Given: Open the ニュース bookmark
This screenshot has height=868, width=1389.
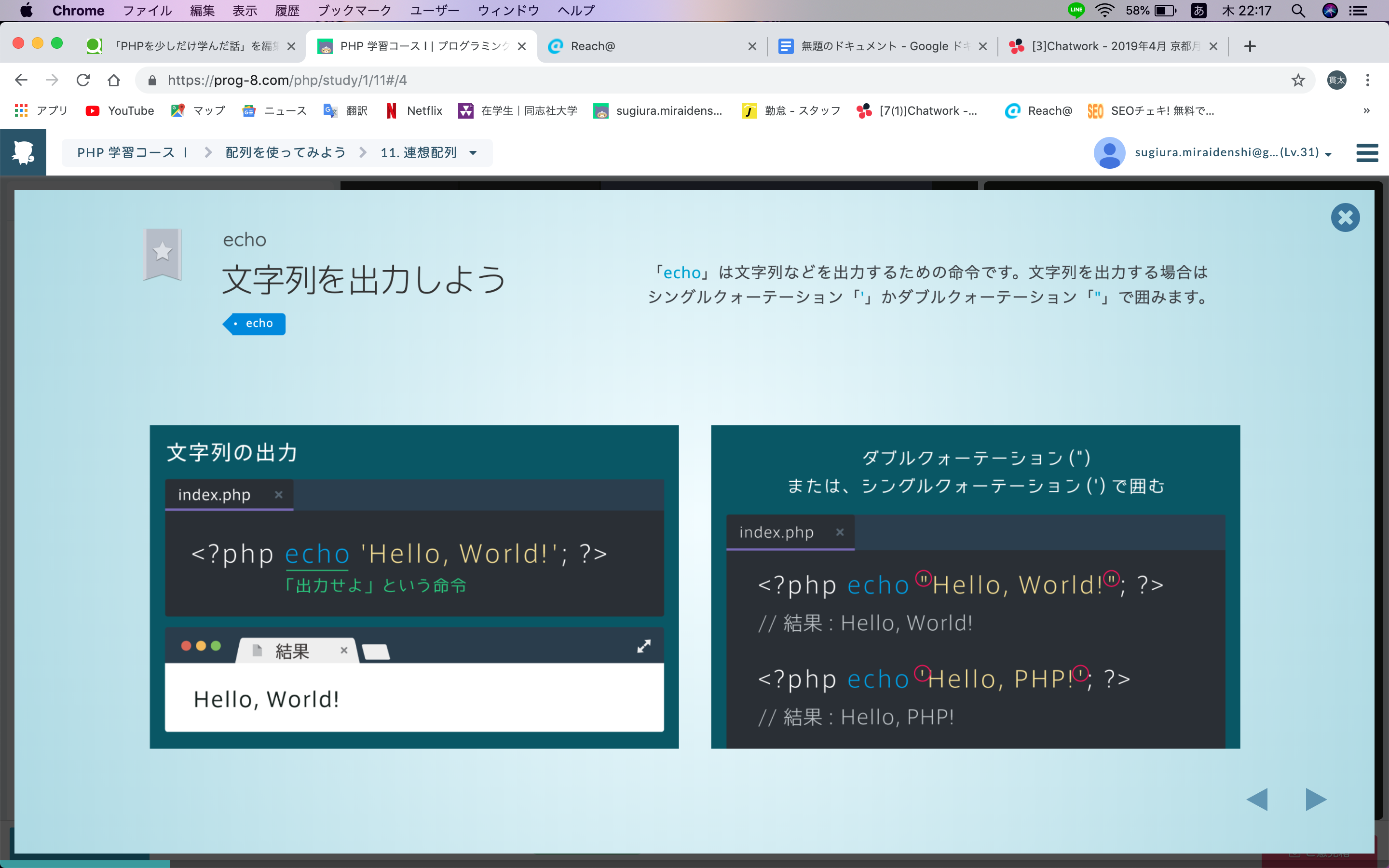Looking at the screenshot, I should coord(274,111).
